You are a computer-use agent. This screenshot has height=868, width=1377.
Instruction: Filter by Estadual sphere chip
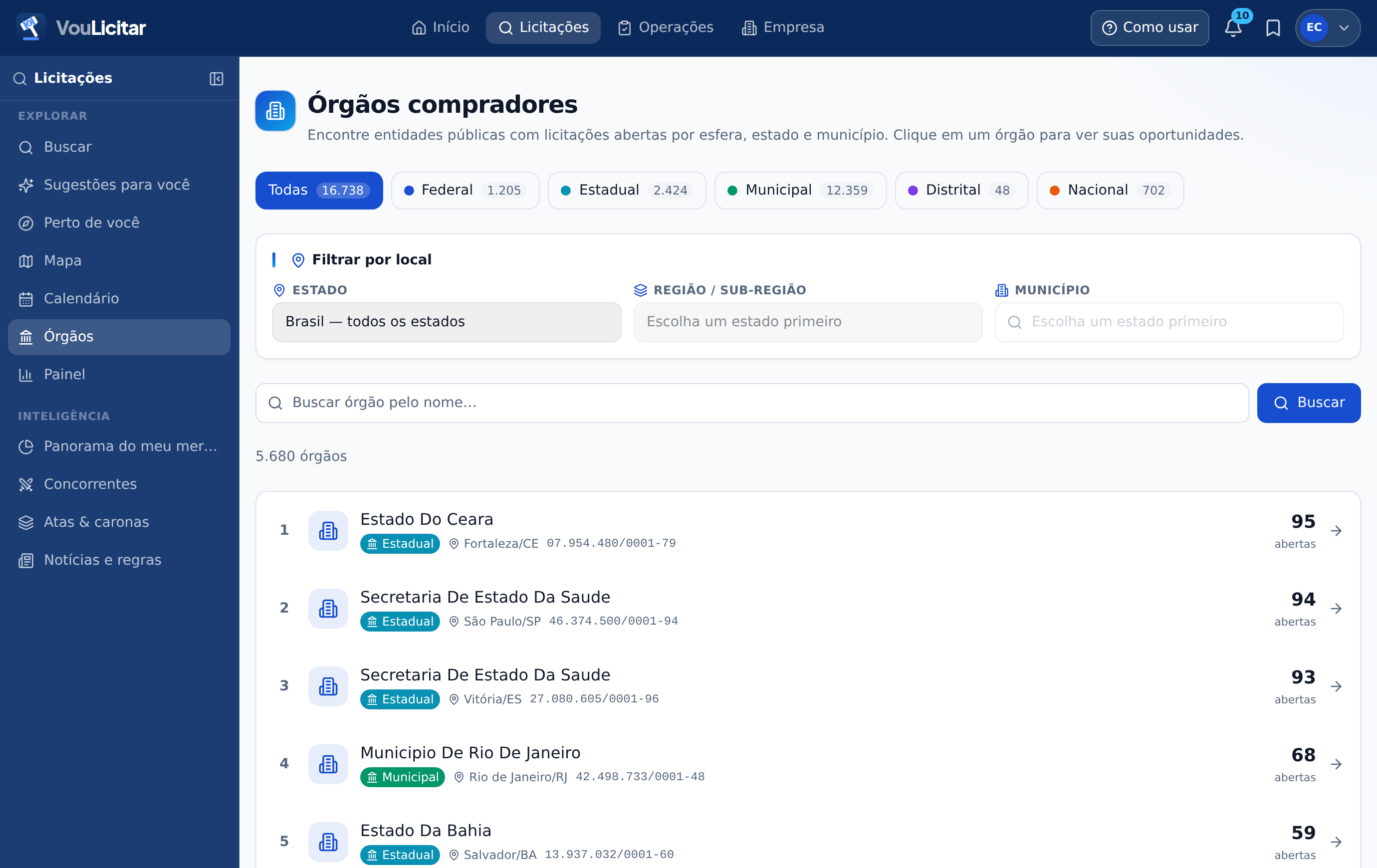(x=627, y=191)
